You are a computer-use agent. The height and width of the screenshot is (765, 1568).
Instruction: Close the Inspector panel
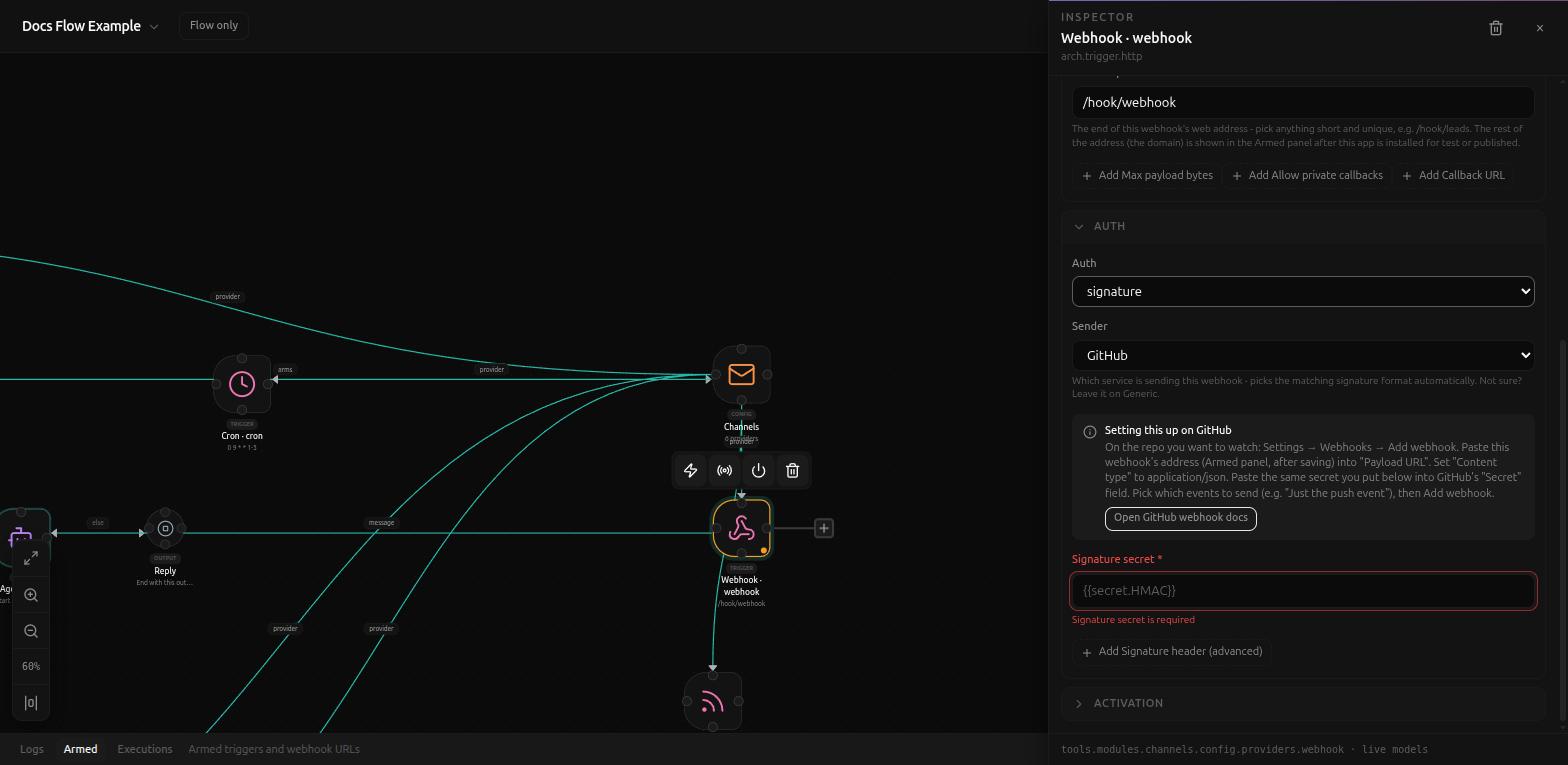[x=1540, y=28]
